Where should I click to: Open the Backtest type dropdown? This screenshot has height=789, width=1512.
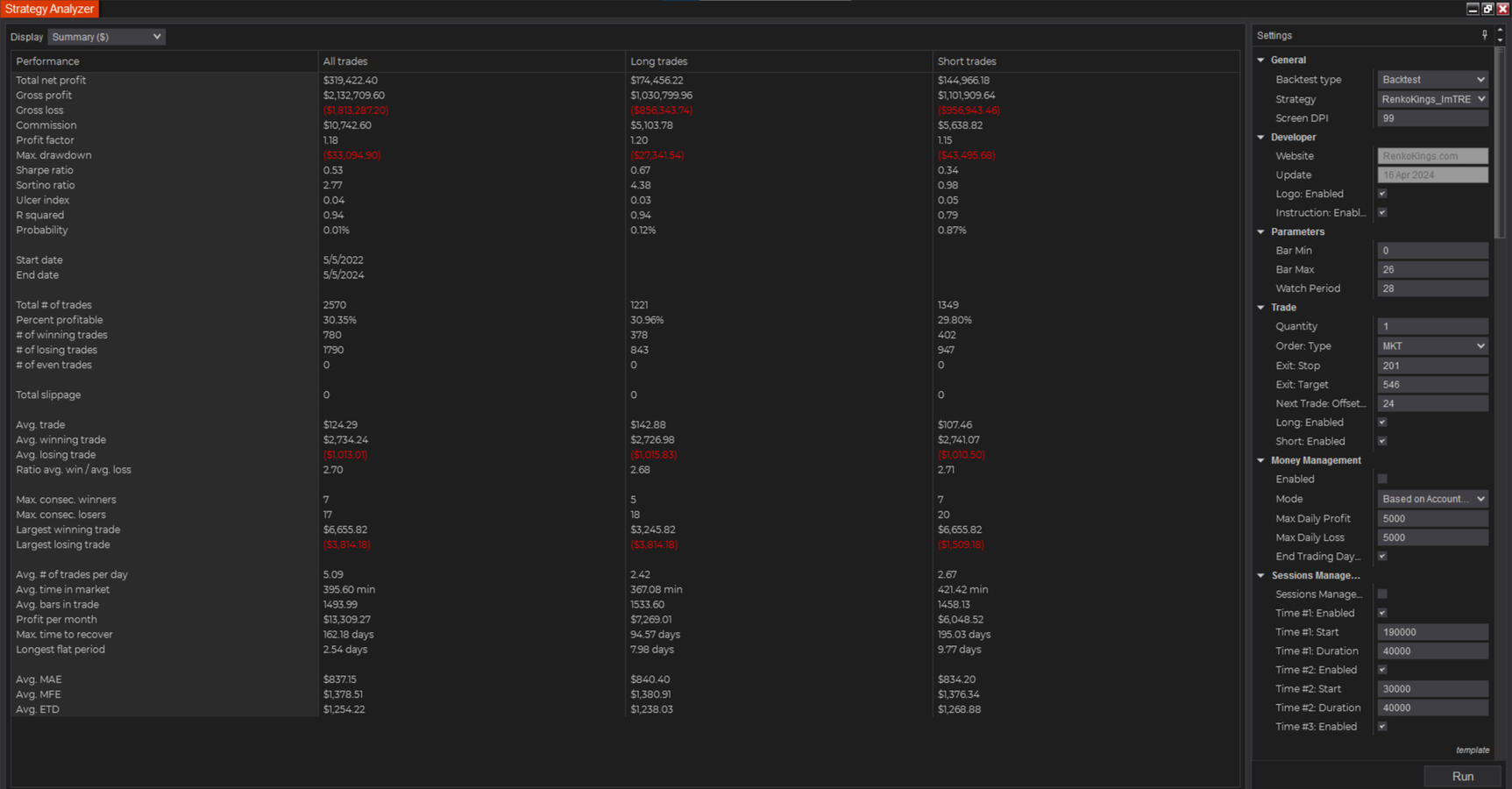click(x=1432, y=80)
